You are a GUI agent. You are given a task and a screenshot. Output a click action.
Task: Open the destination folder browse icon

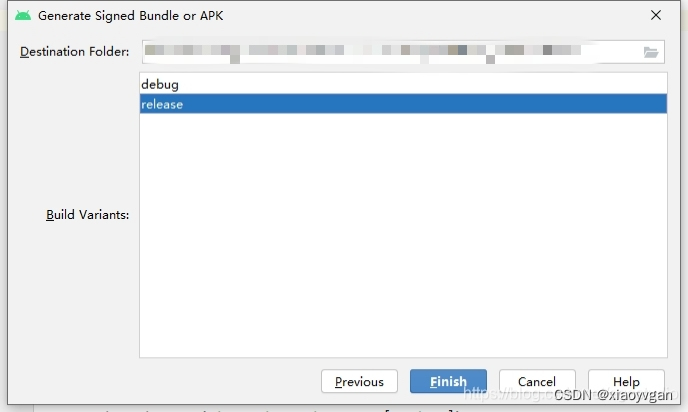(651, 52)
